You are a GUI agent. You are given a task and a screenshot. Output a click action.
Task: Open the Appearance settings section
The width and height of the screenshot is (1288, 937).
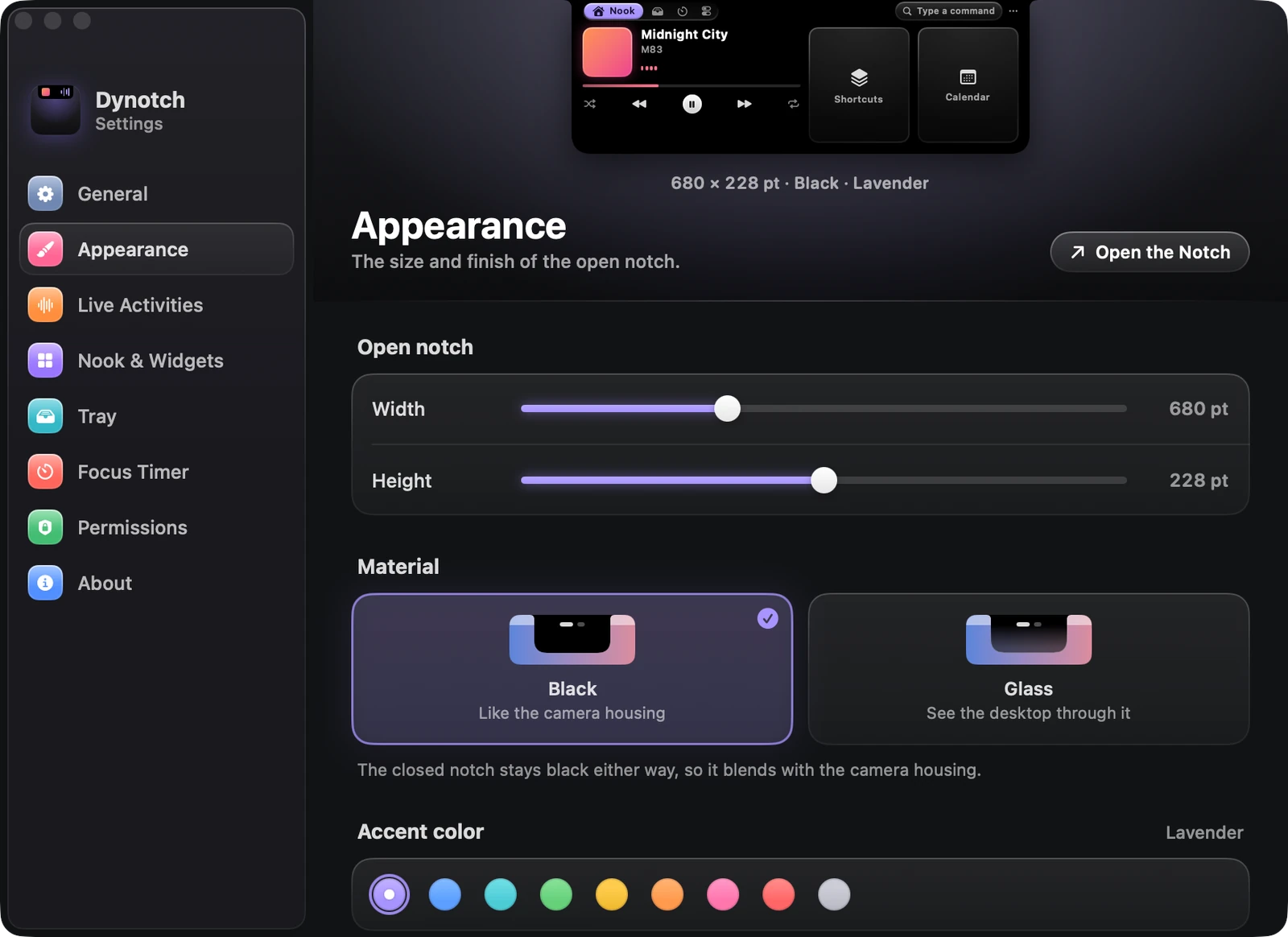157,250
